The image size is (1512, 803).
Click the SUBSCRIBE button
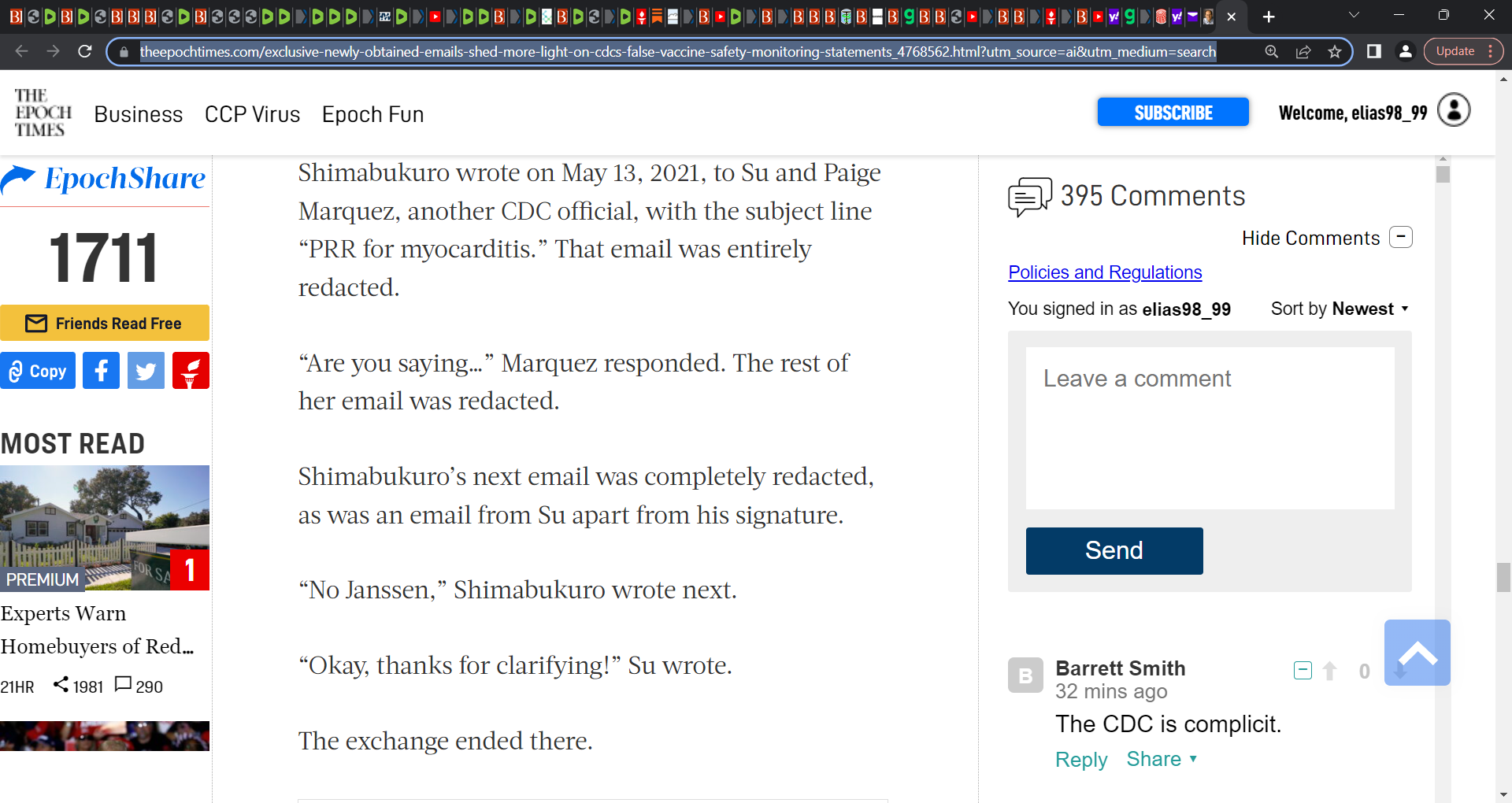click(1173, 113)
